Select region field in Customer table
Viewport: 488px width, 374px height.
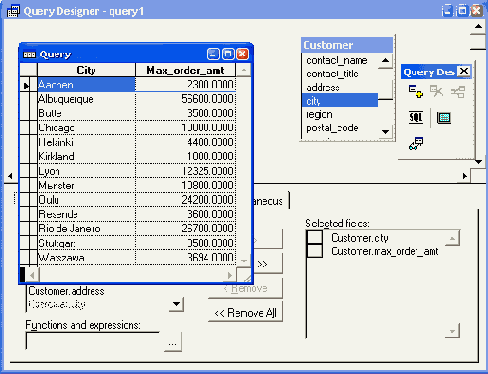point(319,114)
